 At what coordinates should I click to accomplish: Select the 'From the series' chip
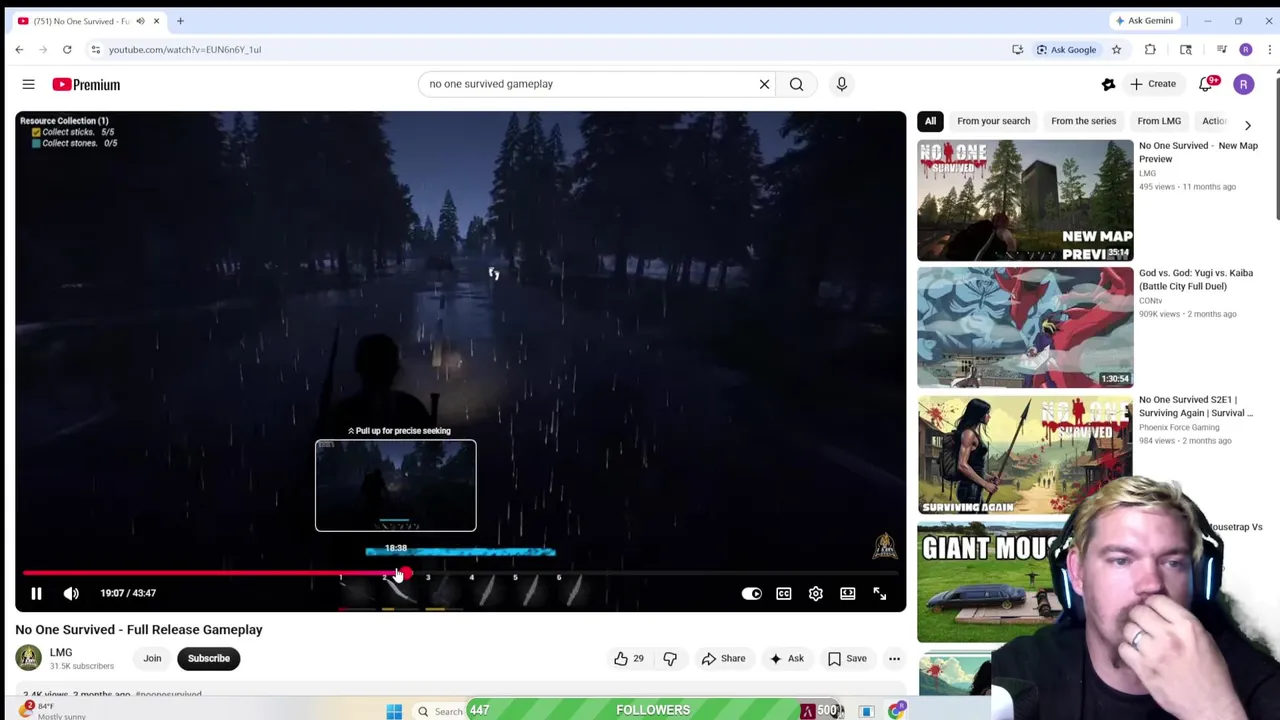1083,121
